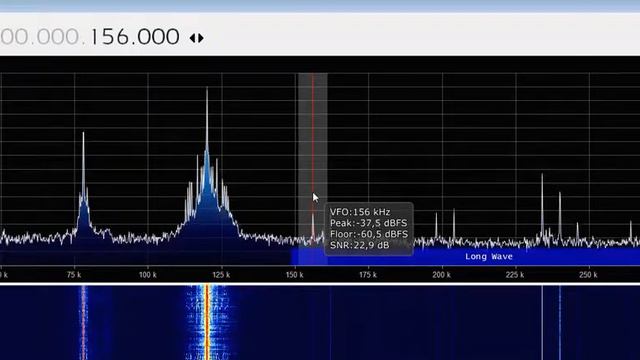This screenshot has height=360, width=640.
Task: Click the 150 k frequency axis label
Action: (x=294, y=275)
